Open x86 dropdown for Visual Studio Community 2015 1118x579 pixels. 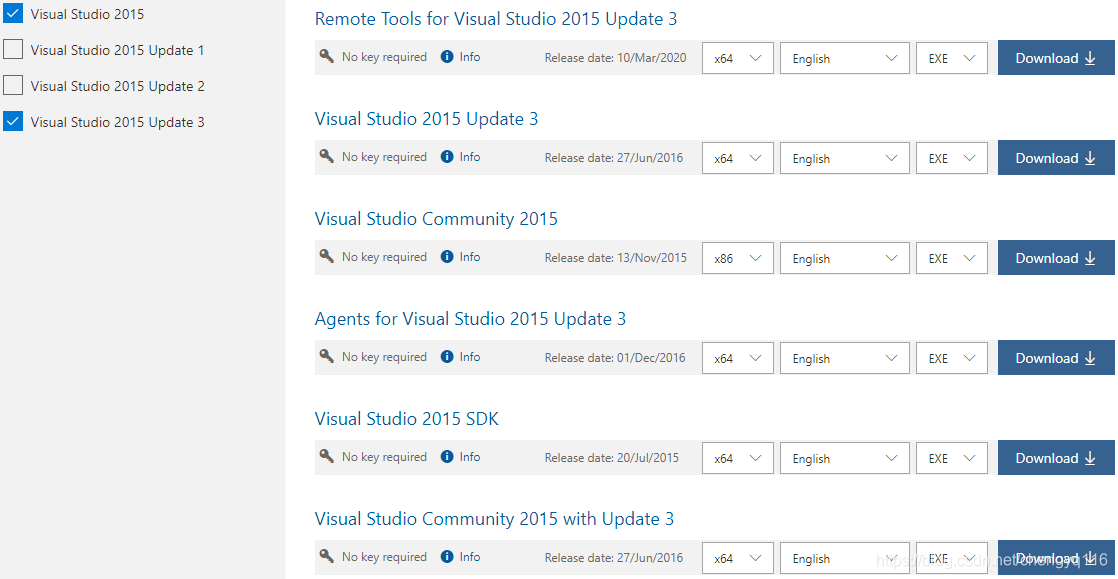[738, 258]
